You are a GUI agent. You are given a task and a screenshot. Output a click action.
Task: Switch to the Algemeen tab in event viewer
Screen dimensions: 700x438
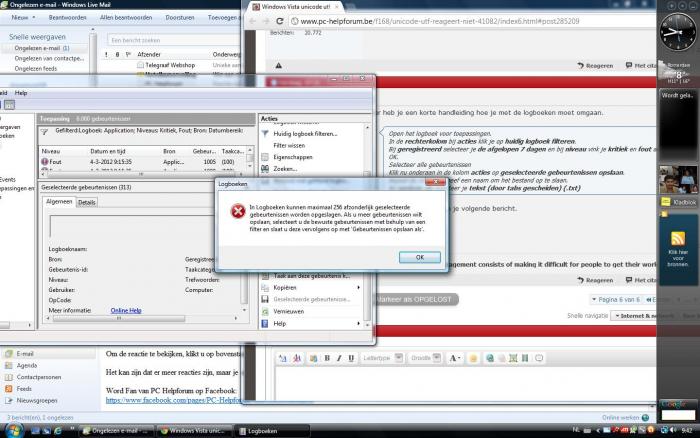59,202
